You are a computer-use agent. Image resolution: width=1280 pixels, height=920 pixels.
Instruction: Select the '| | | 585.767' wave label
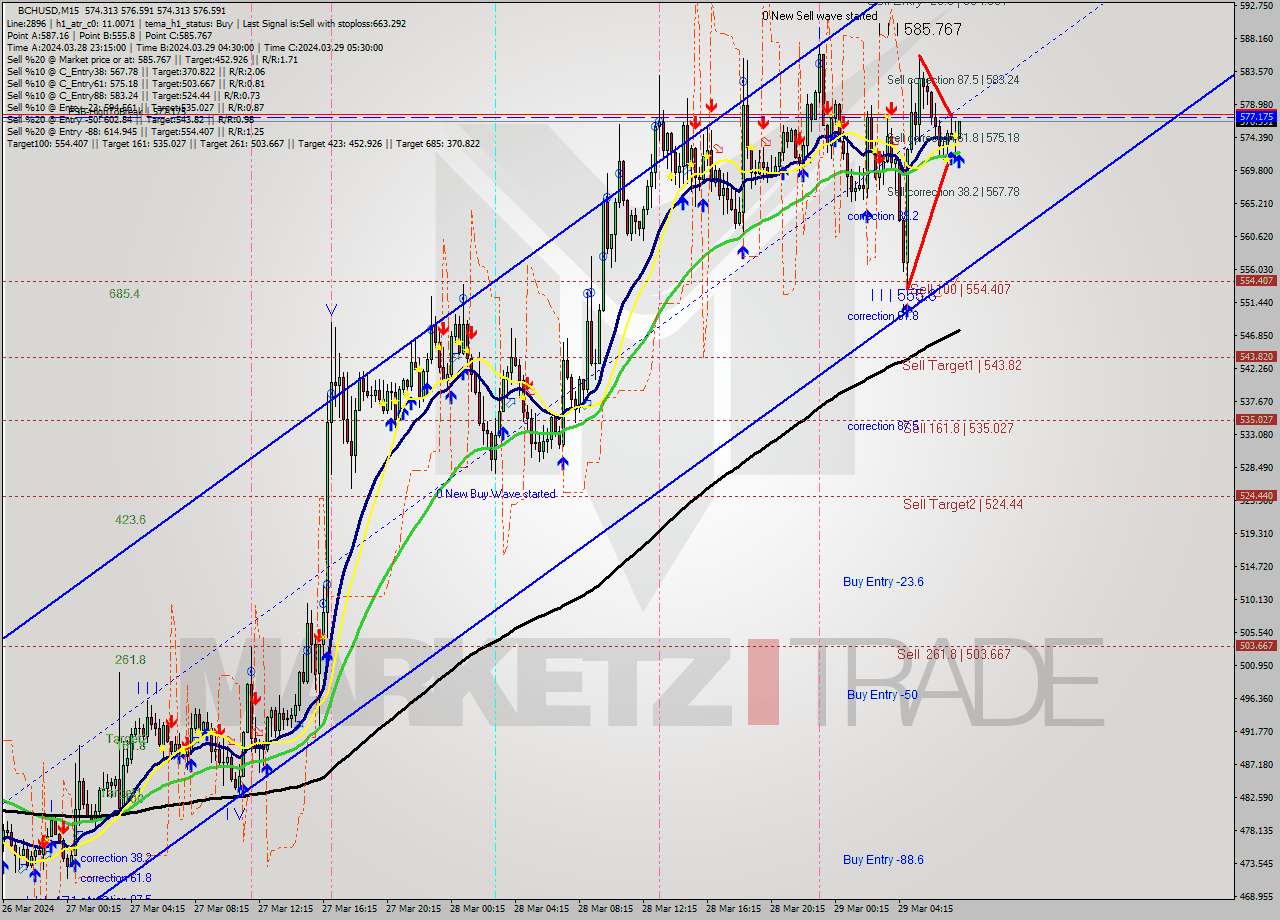(920, 30)
